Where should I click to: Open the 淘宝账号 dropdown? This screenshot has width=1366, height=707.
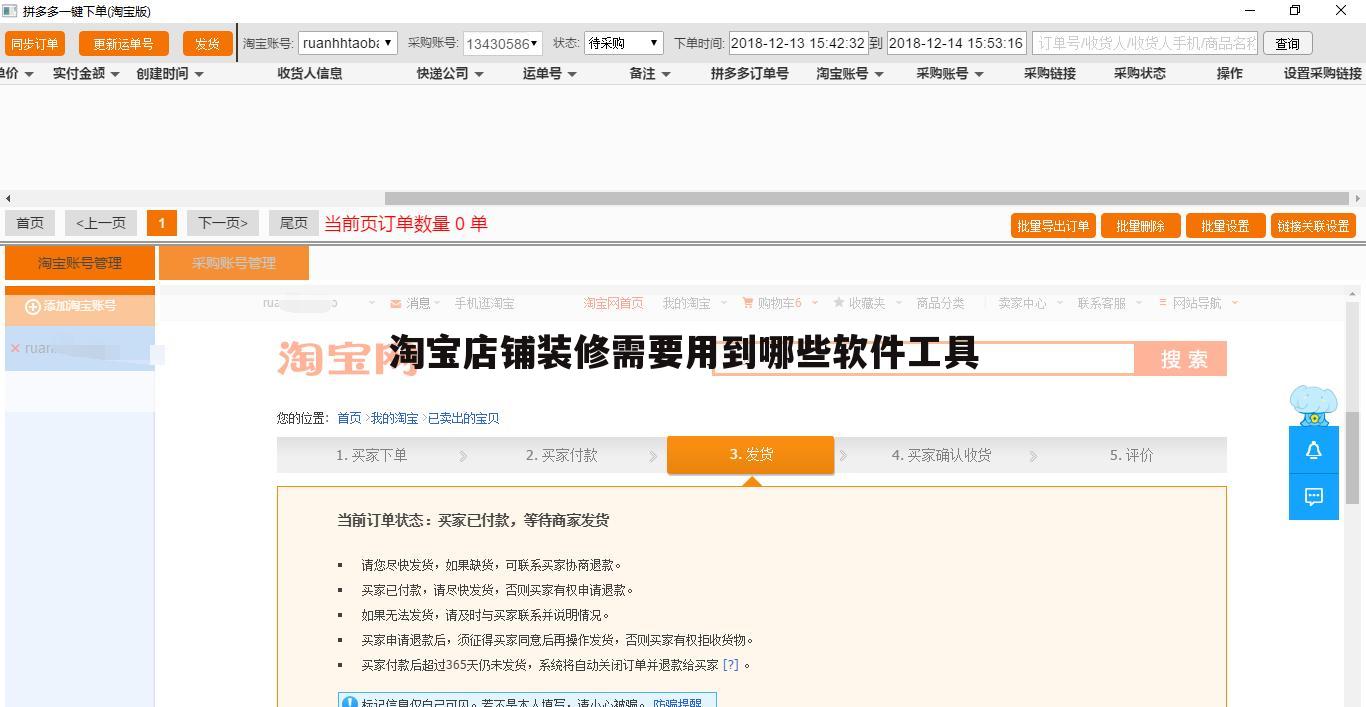click(x=348, y=43)
